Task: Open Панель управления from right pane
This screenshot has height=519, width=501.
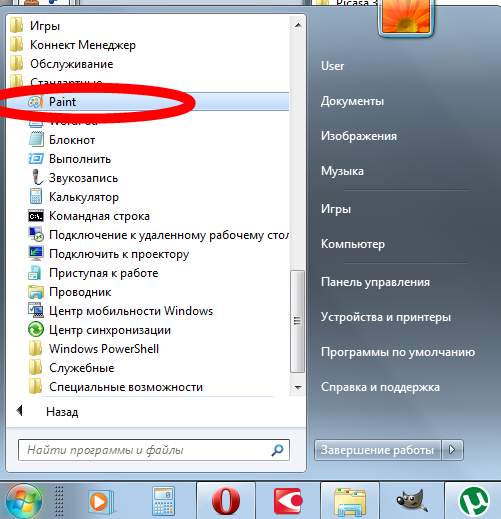Action: 375,282
